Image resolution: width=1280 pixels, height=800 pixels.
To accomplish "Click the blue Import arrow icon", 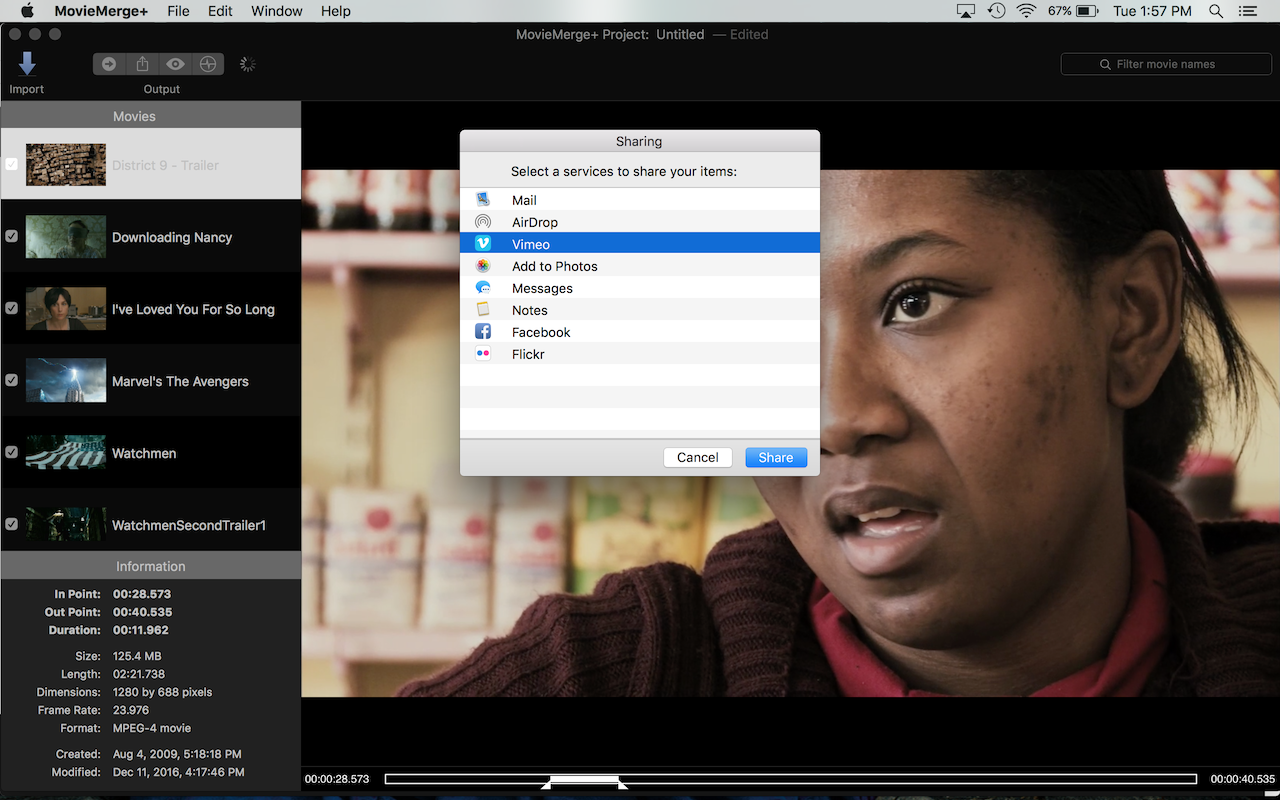I will click(27, 64).
